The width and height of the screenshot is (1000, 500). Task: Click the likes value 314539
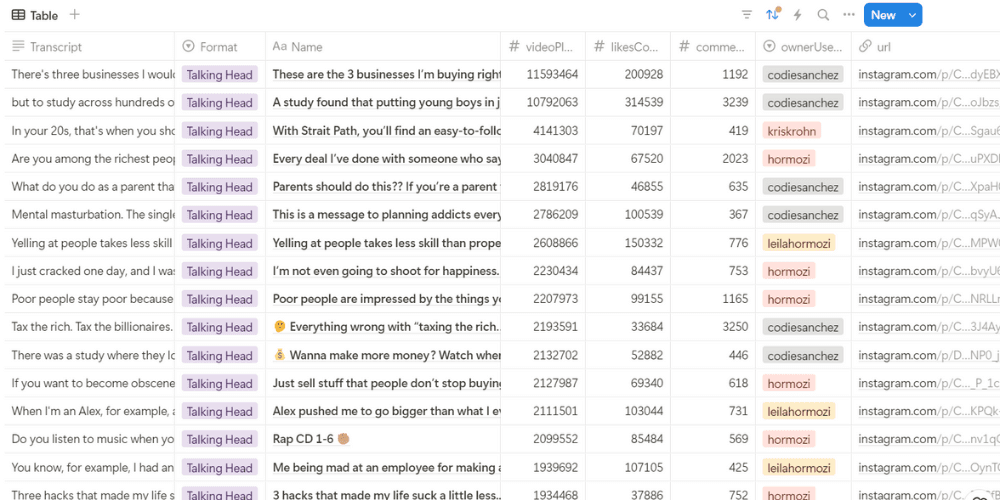tap(643, 103)
